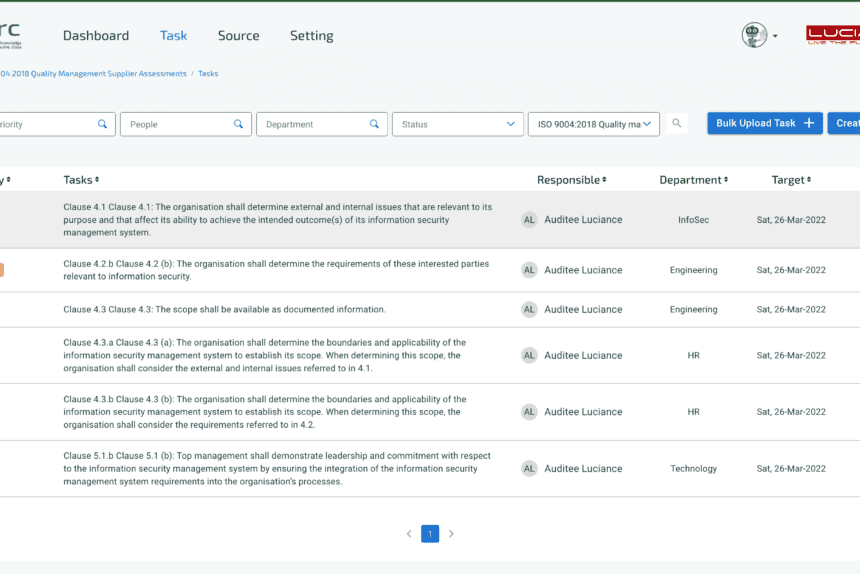860x574 pixels.
Task: Open the Dashboard menu item
Action: (x=96, y=35)
